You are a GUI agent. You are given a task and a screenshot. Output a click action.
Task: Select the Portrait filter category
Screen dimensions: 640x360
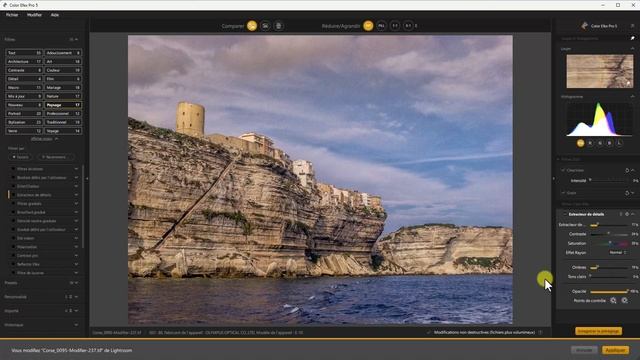pyautogui.click(x=24, y=113)
